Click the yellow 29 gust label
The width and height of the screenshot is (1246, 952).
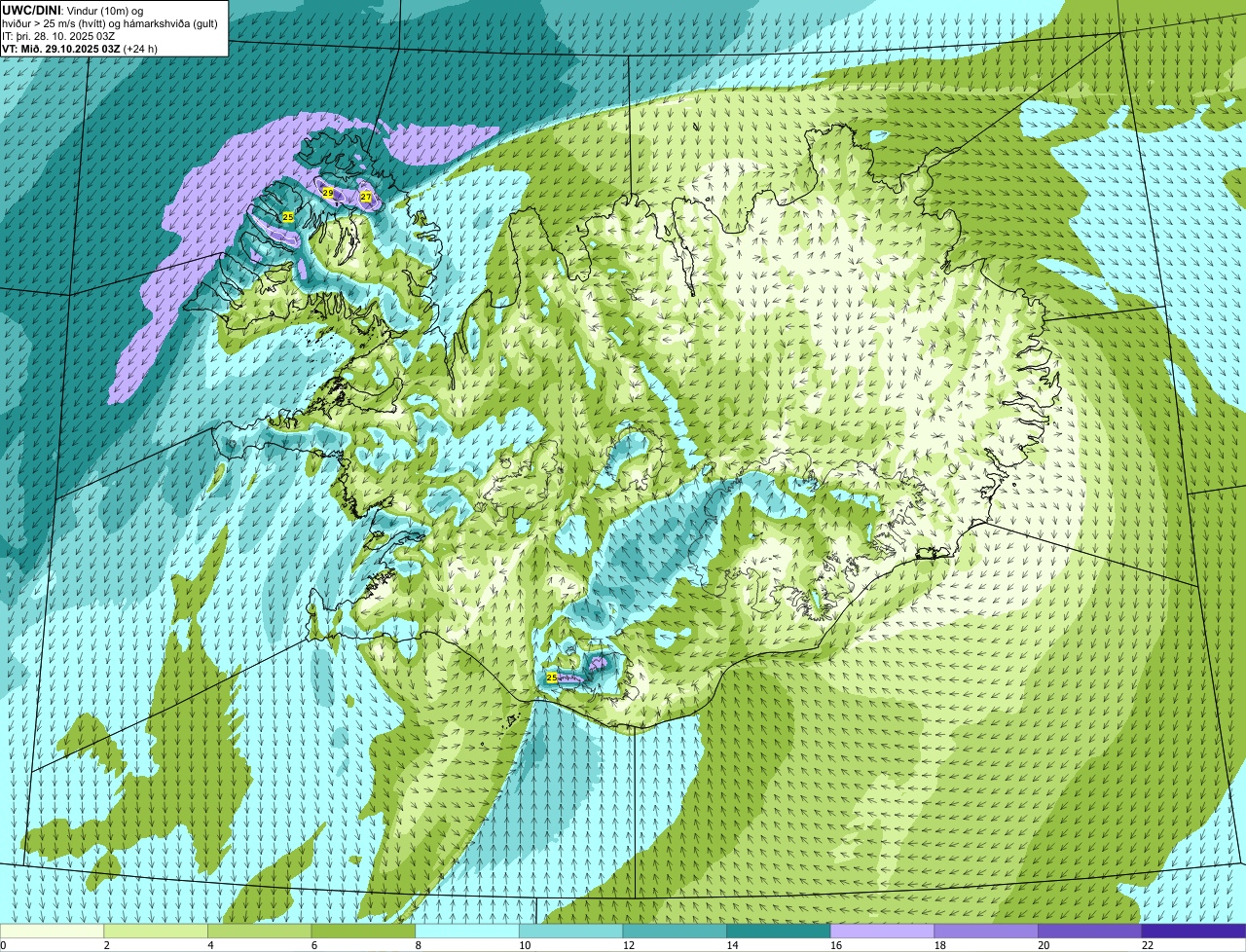[328, 193]
